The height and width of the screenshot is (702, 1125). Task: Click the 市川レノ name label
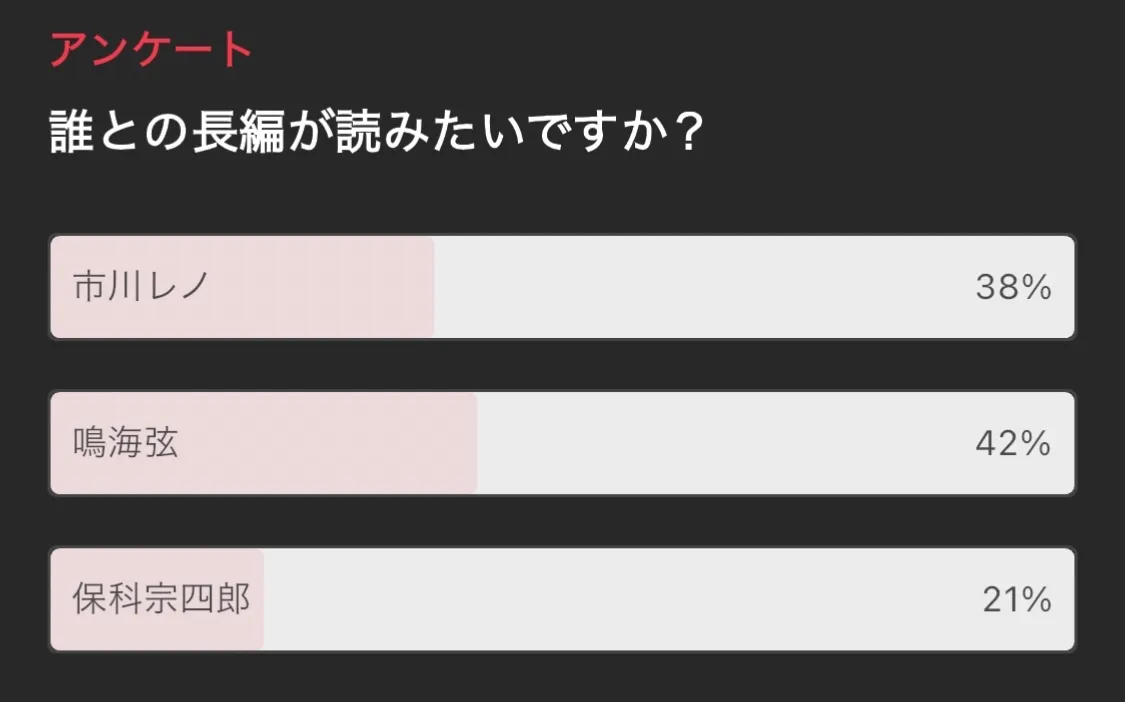click(x=141, y=287)
